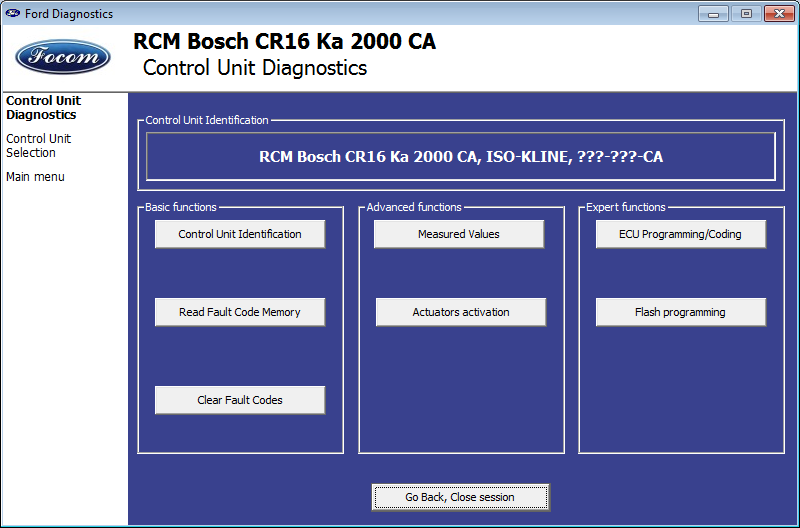Click the Ford icon in the title bar
The width and height of the screenshot is (800, 528).
[x=12, y=14]
